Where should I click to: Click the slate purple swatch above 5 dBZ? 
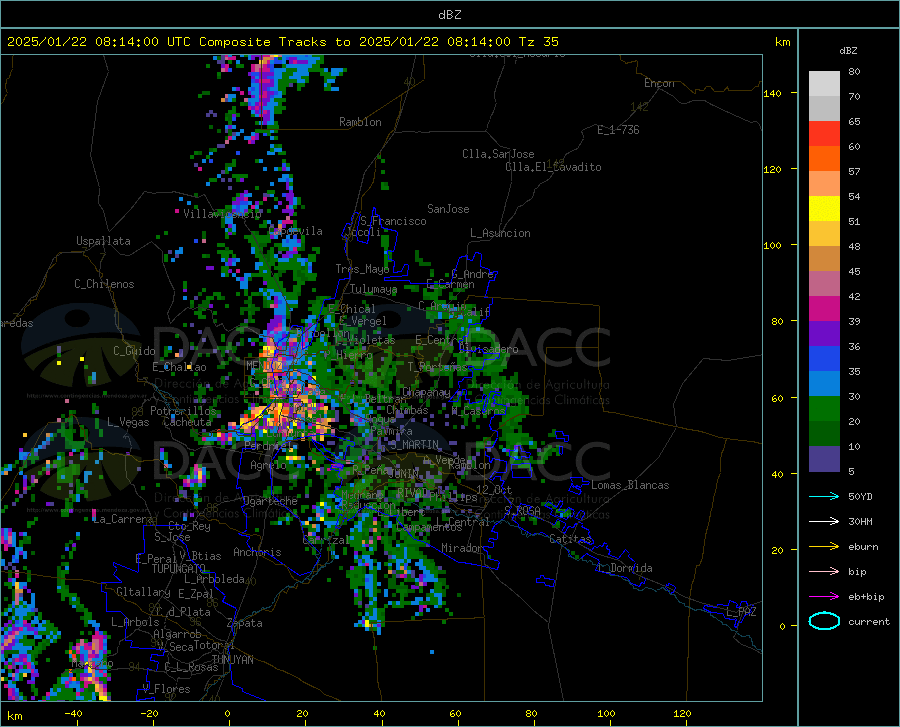(824, 459)
